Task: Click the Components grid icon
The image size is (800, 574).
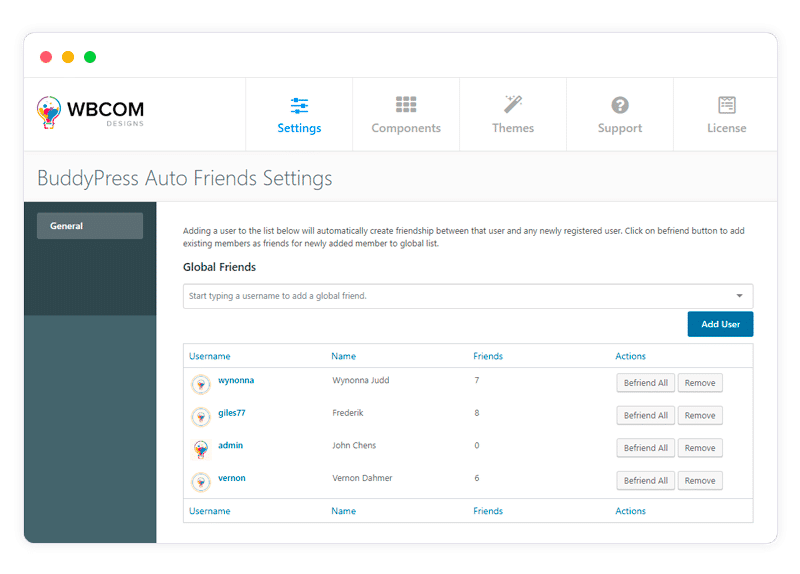Action: [406, 104]
